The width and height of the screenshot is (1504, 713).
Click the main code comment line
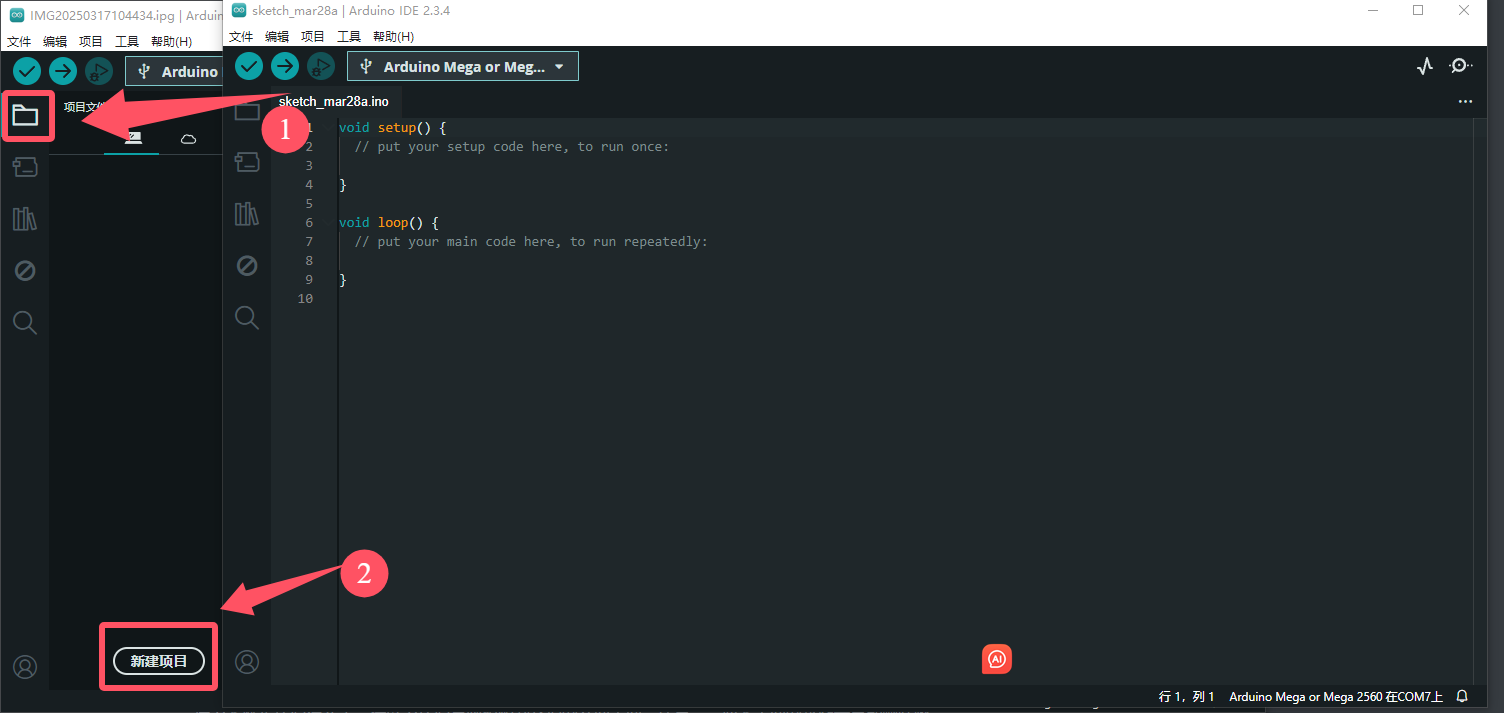[x=530, y=241]
